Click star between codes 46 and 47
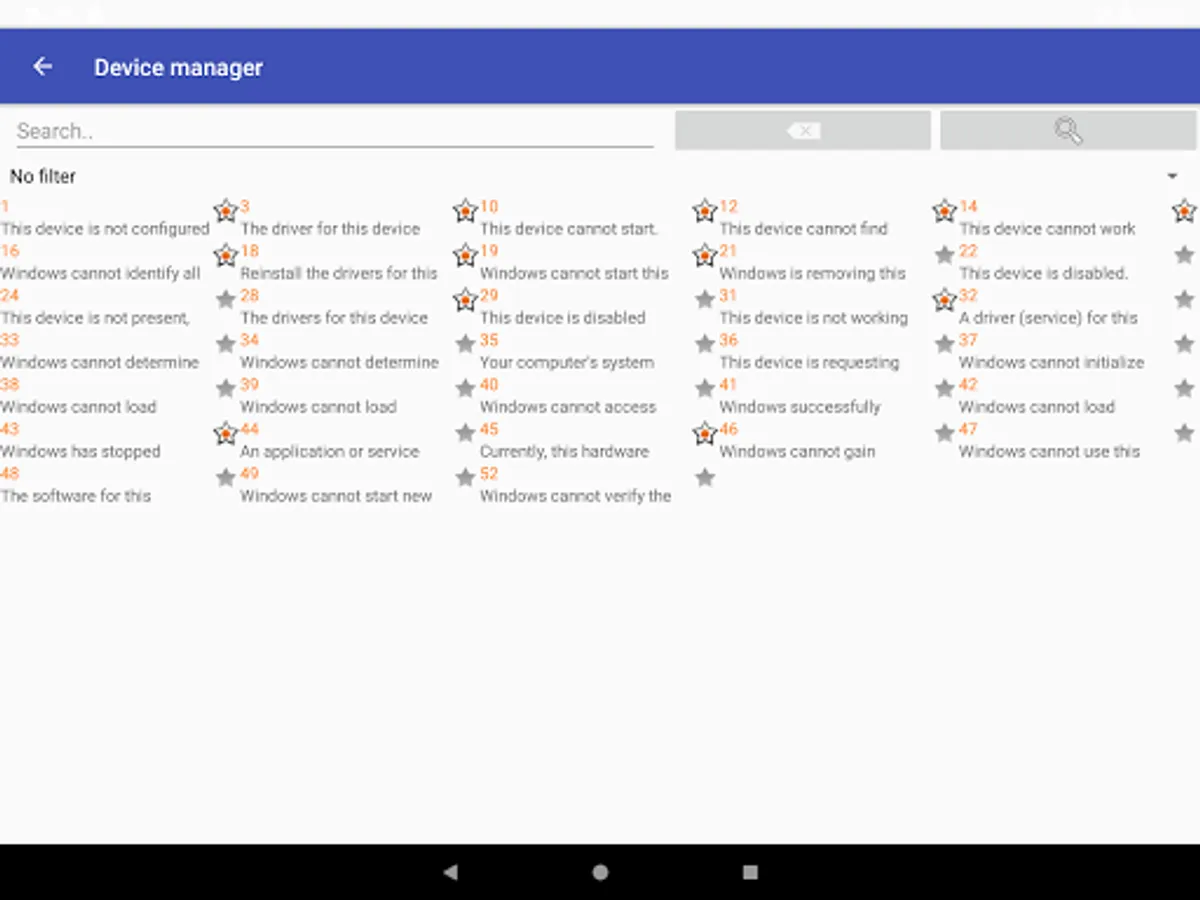The image size is (1200, 900). point(945,433)
